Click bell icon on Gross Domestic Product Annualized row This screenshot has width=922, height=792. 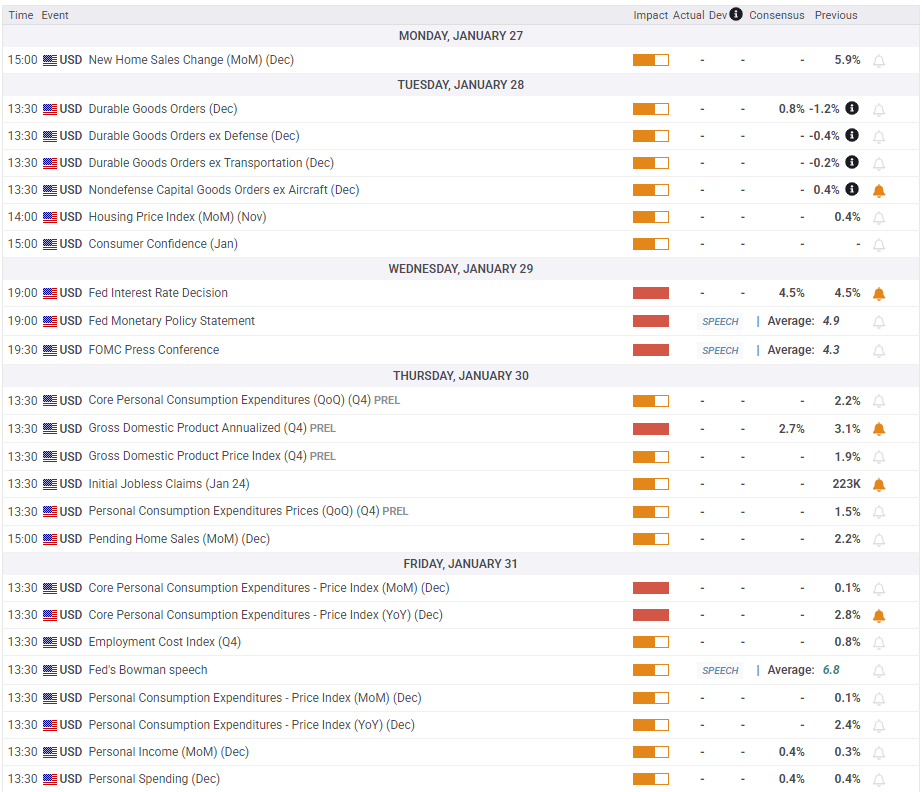pos(878,429)
